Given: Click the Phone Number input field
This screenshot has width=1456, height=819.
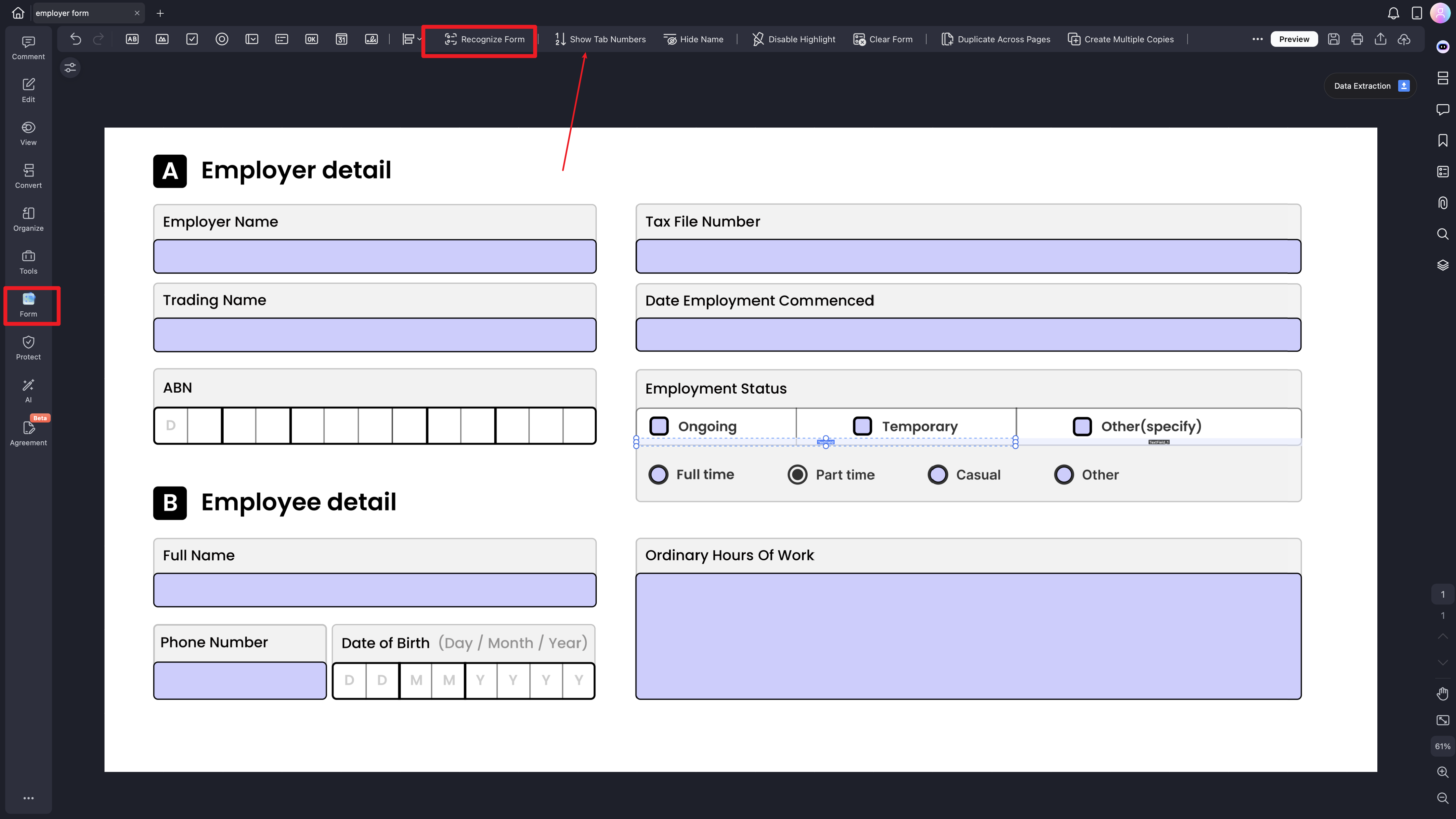Looking at the screenshot, I should click(240, 681).
